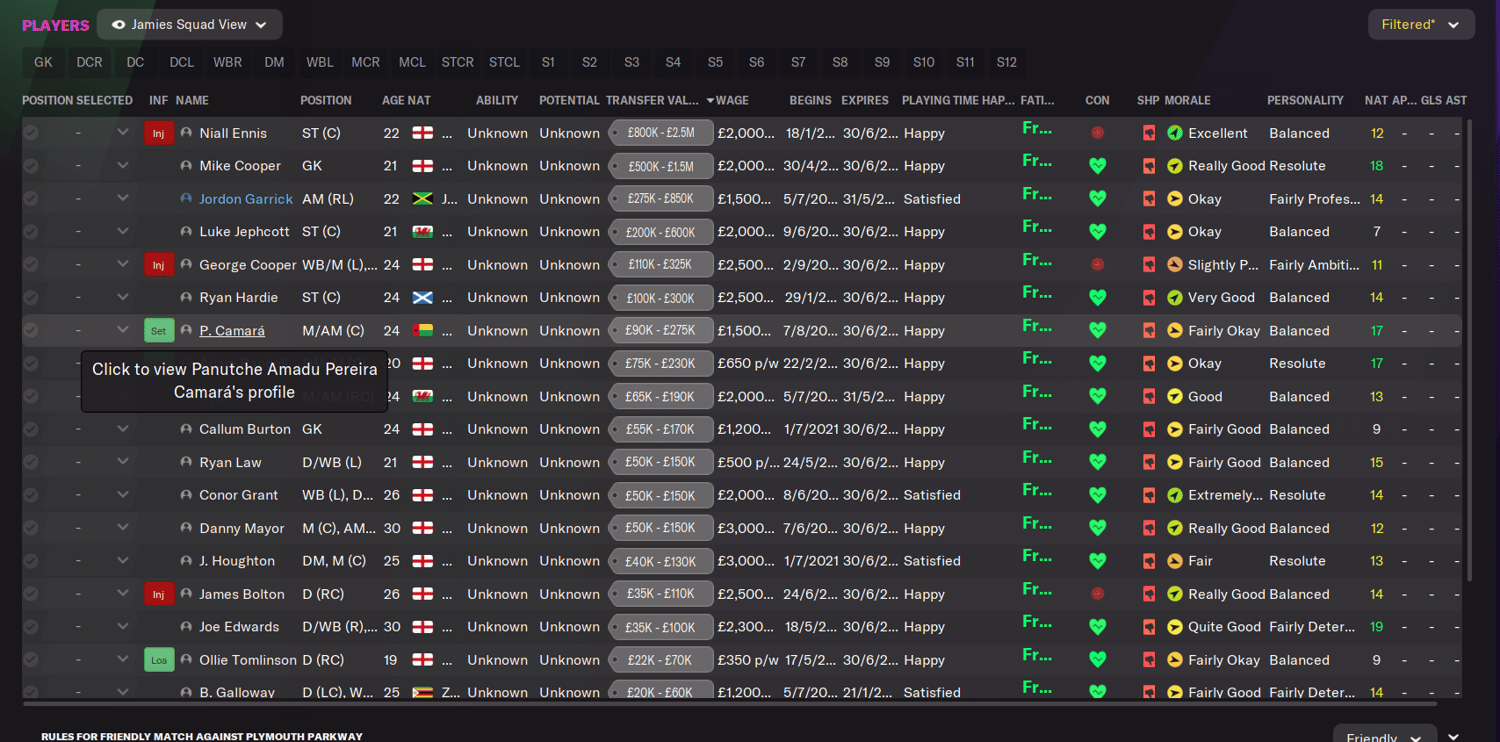Click the person icon beside Conor Grant
This screenshot has height=742, width=1500.
coord(186,495)
